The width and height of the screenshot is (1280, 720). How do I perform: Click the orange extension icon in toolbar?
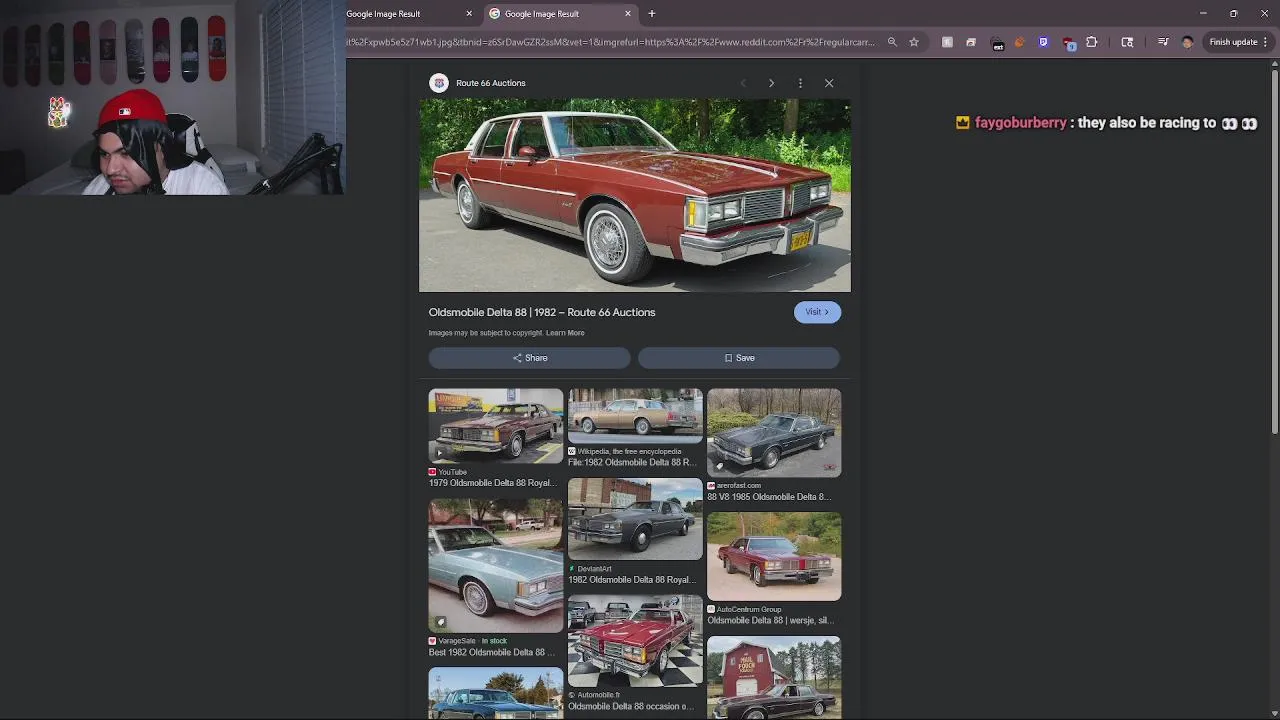tap(1019, 42)
